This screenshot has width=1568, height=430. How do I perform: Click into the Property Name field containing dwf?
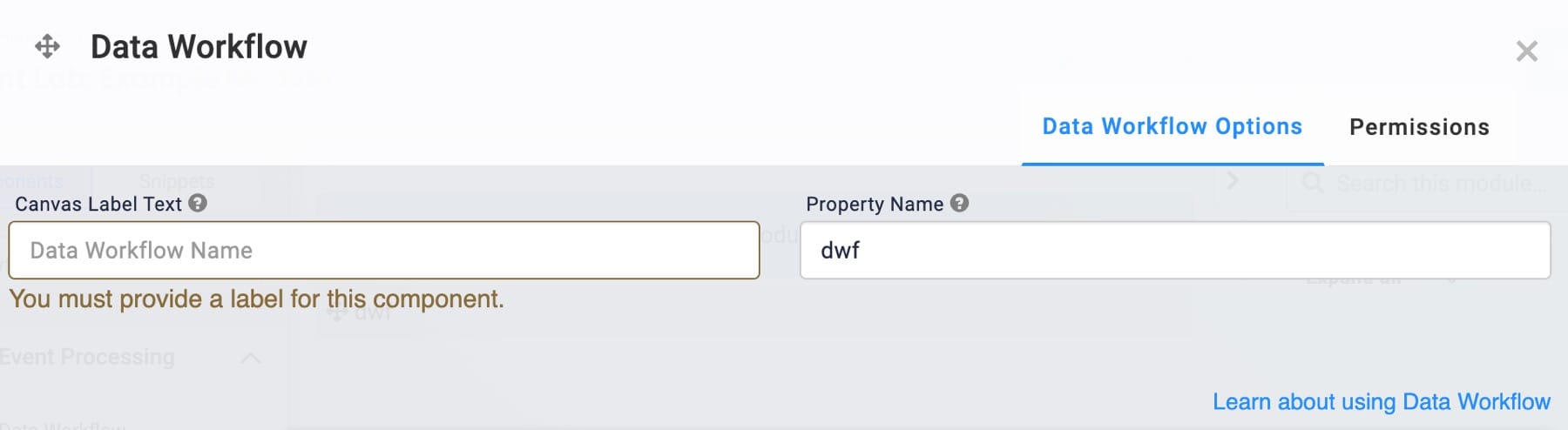click(x=1175, y=250)
